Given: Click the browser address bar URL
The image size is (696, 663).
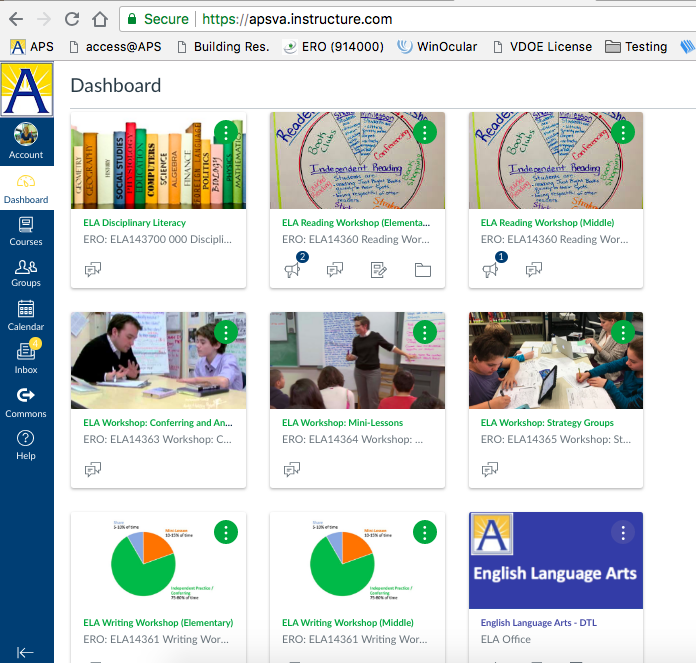Looking at the screenshot, I should pyautogui.click(x=297, y=19).
